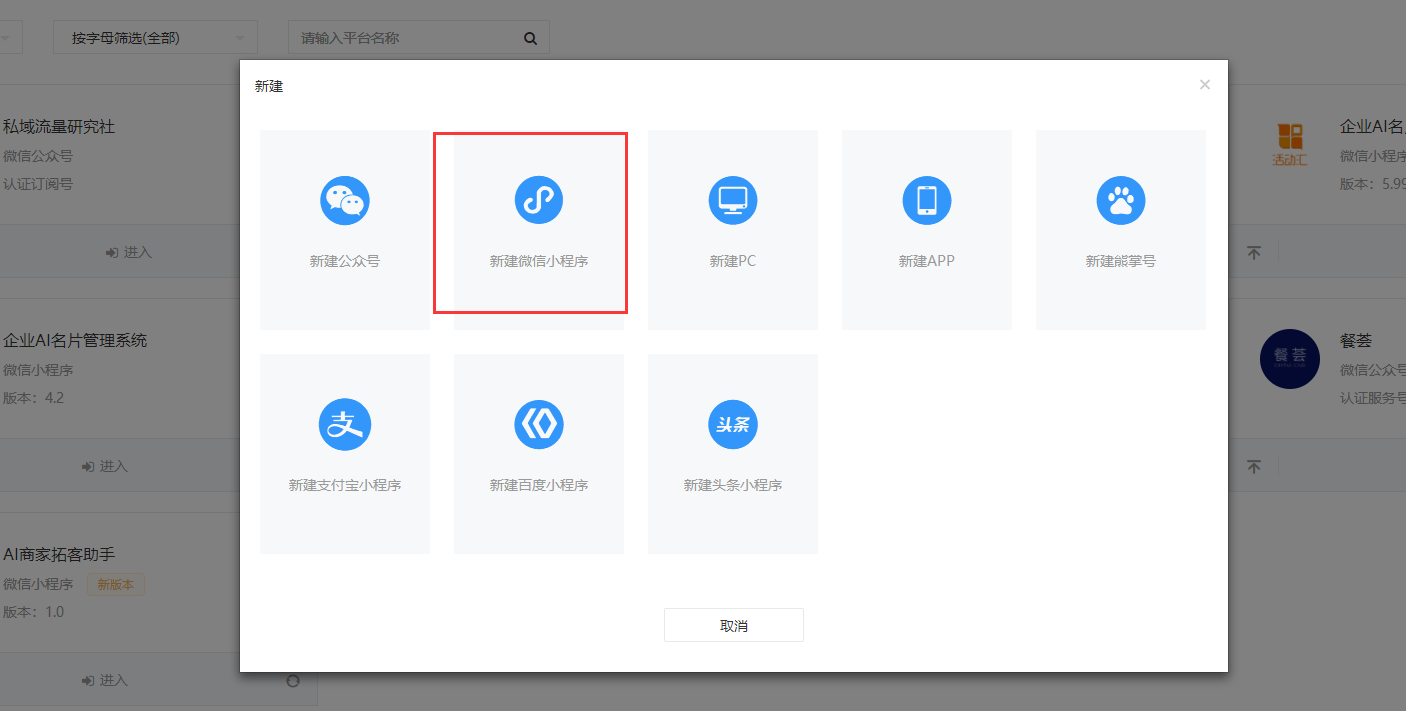This screenshot has width=1406, height=711.
Task: Select 新建头条小程序 label
Action: 733,485
